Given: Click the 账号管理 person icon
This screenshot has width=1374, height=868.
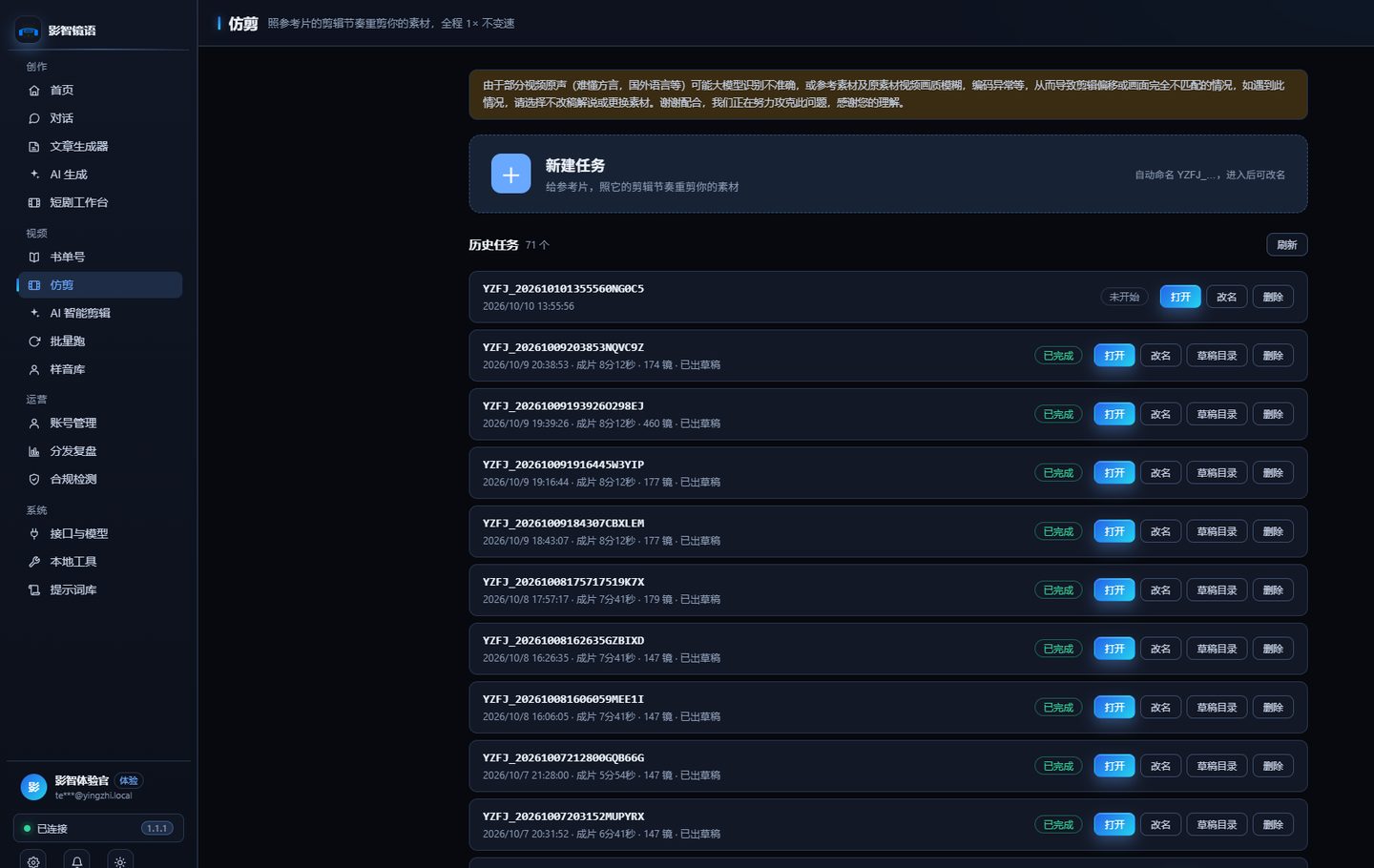Looking at the screenshot, I should (x=34, y=424).
